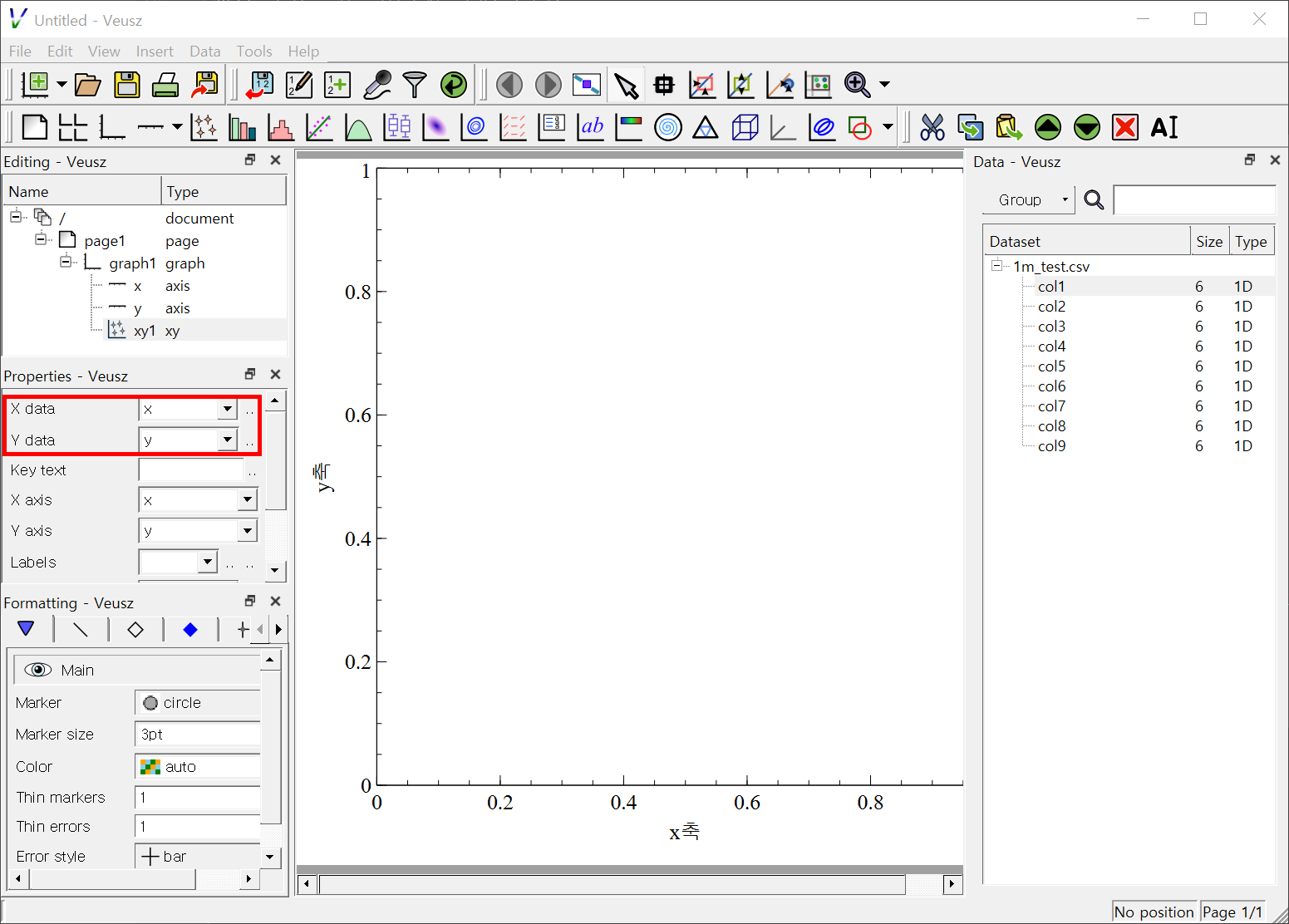The image size is (1289, 924).
Task: Save the document with floppy icon
Action: 127,84
